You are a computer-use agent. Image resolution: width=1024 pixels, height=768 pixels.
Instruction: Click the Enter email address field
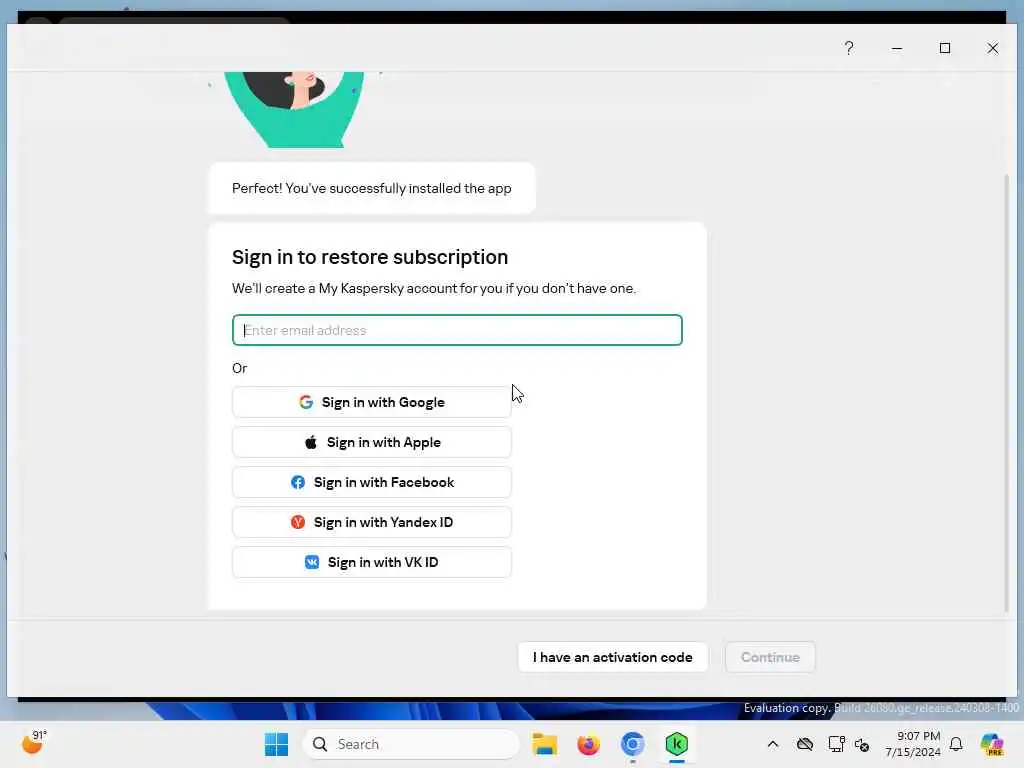(x=456, y=330)
